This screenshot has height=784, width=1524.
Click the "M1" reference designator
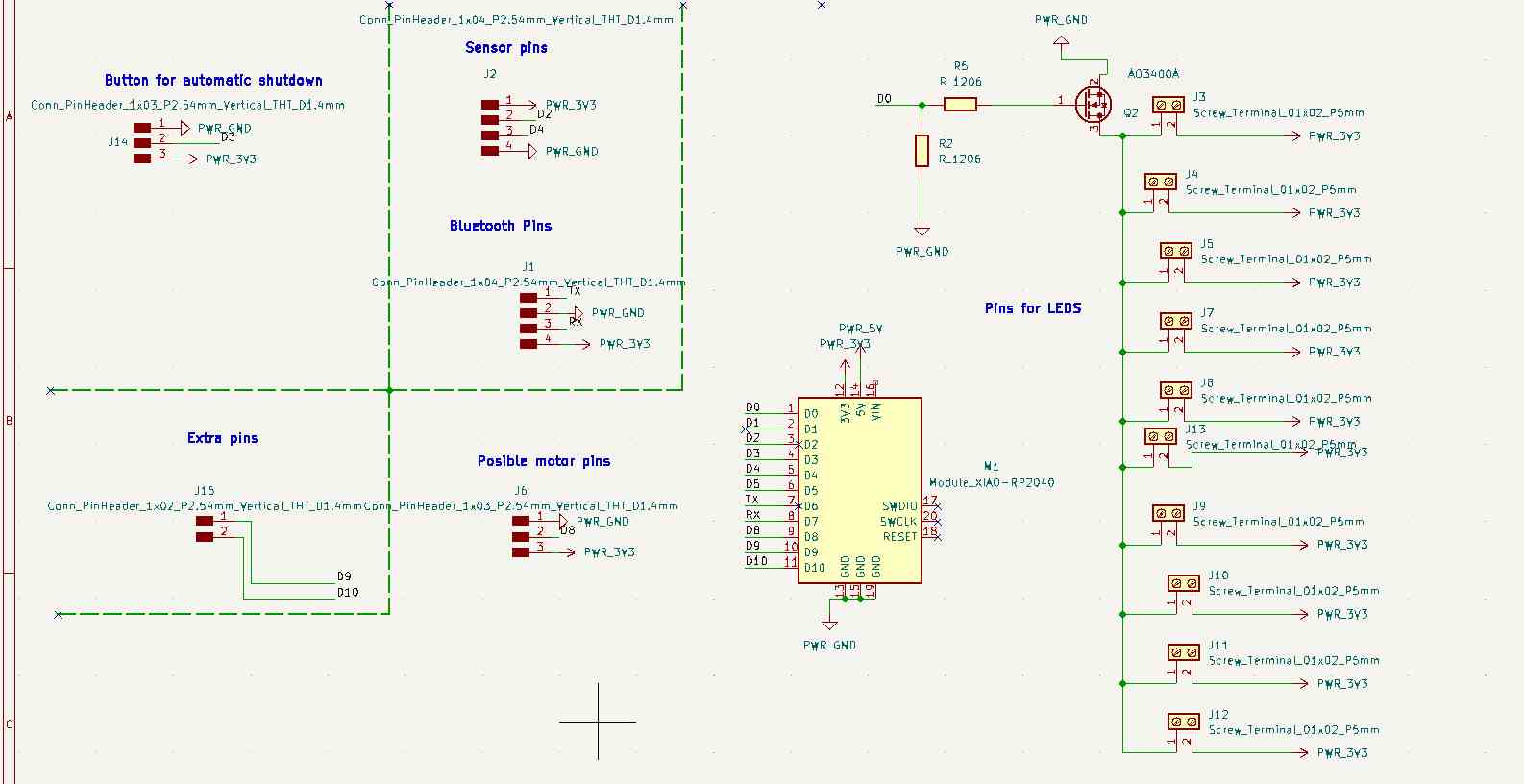[992, 467]
